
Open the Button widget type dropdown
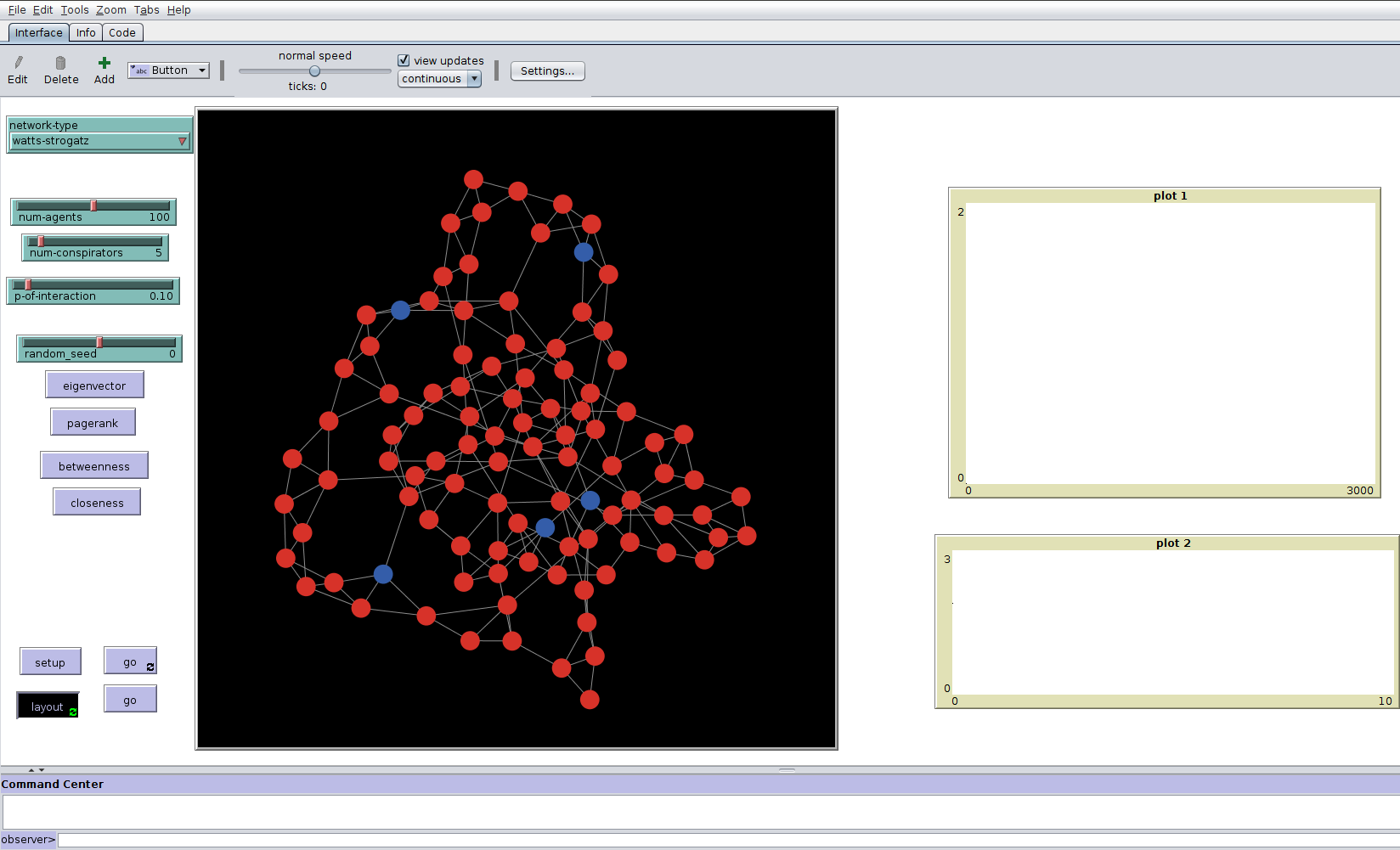[x=168, y=70]
